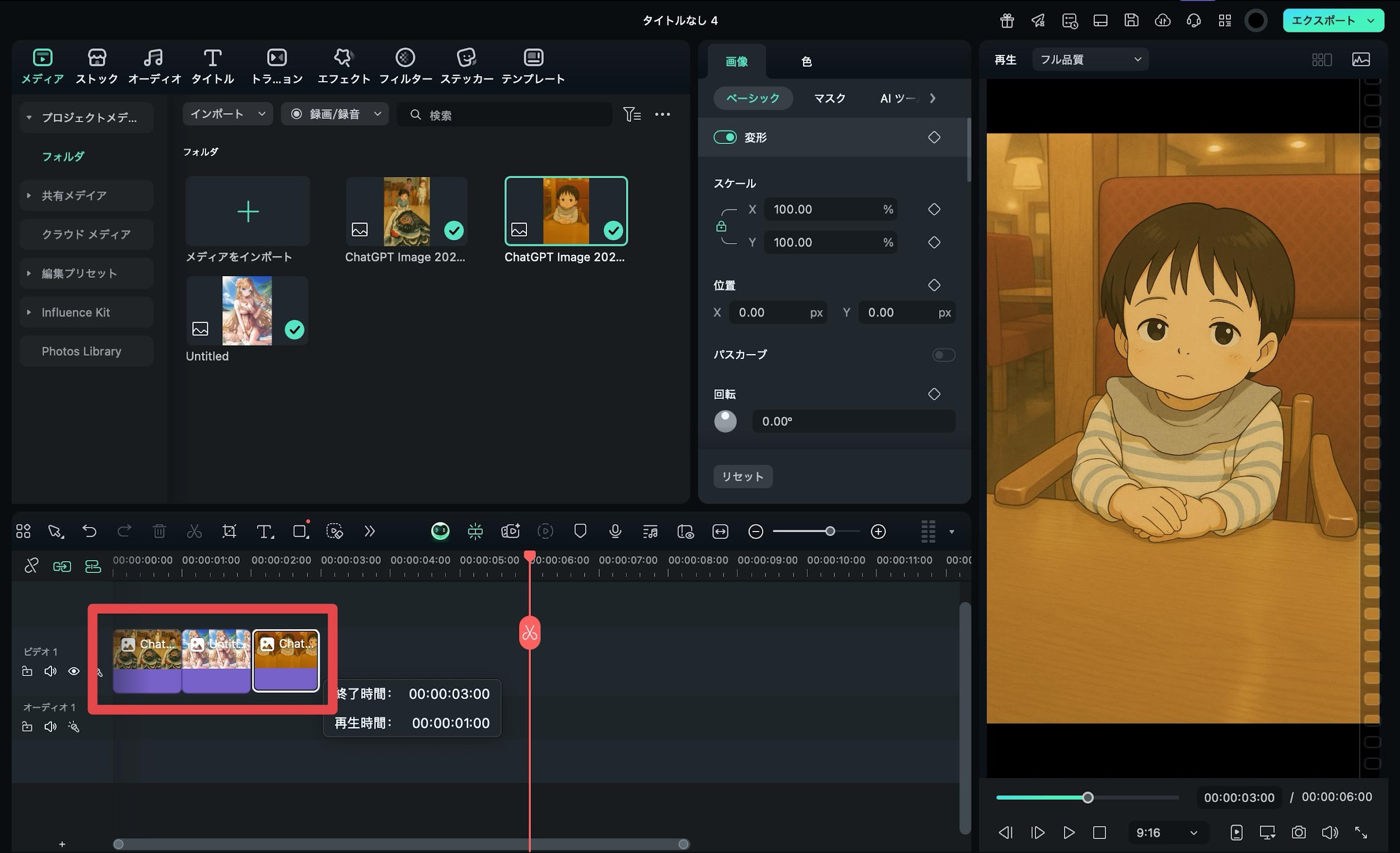Open the three-dot media options menu

pyautogui.click(x=662, y=114)
